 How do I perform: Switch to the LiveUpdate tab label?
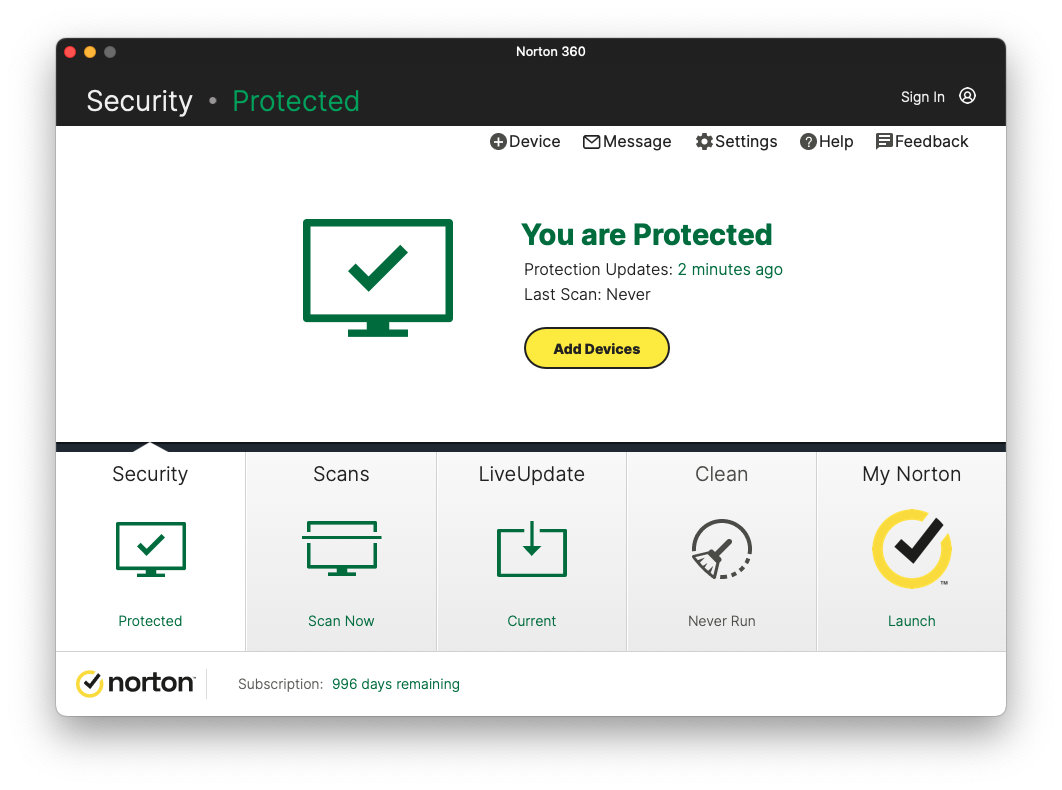(x=531, y=474)
